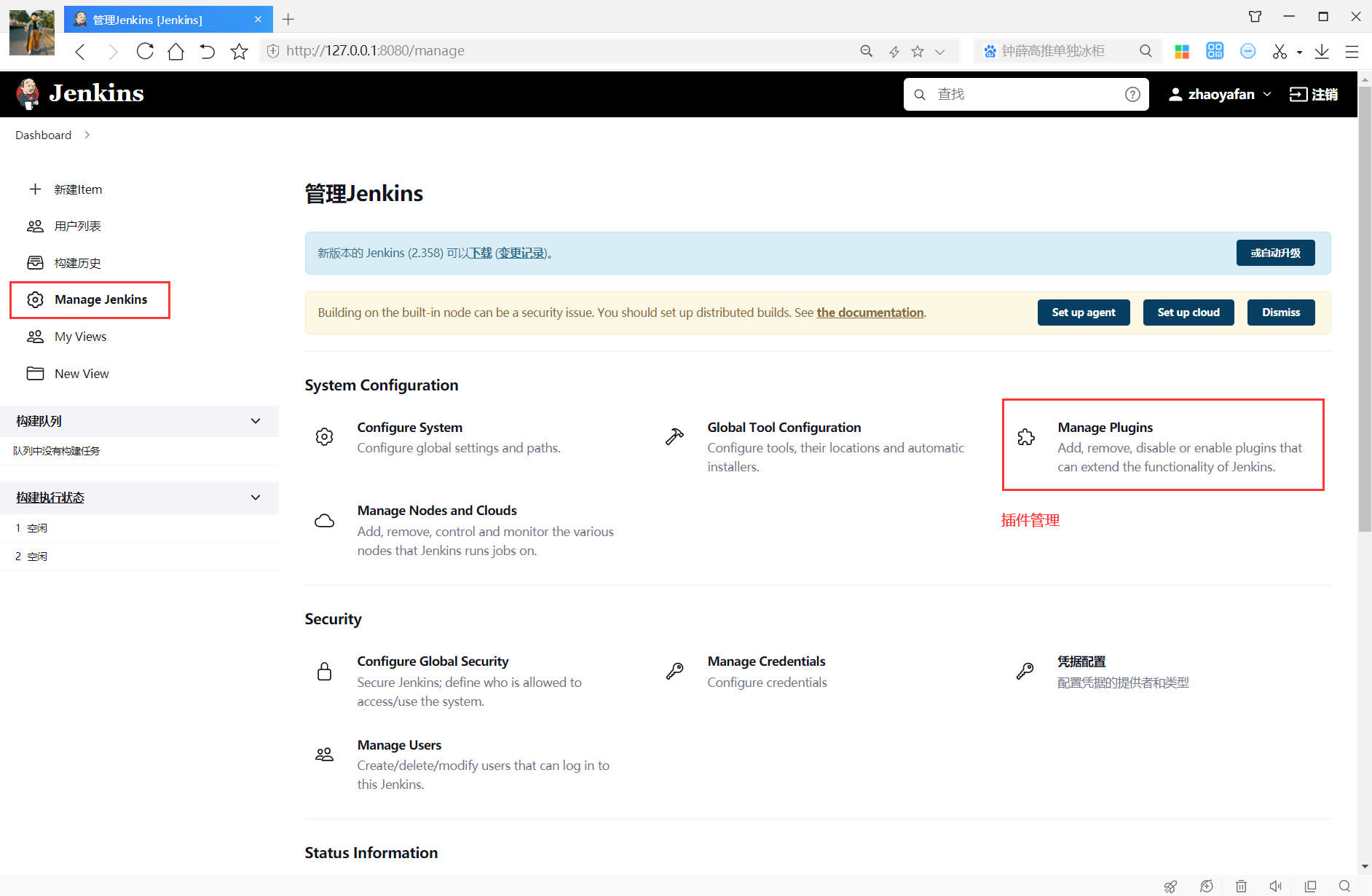
Task: Click the Set up cloud button
Action: pos(1188,313)
